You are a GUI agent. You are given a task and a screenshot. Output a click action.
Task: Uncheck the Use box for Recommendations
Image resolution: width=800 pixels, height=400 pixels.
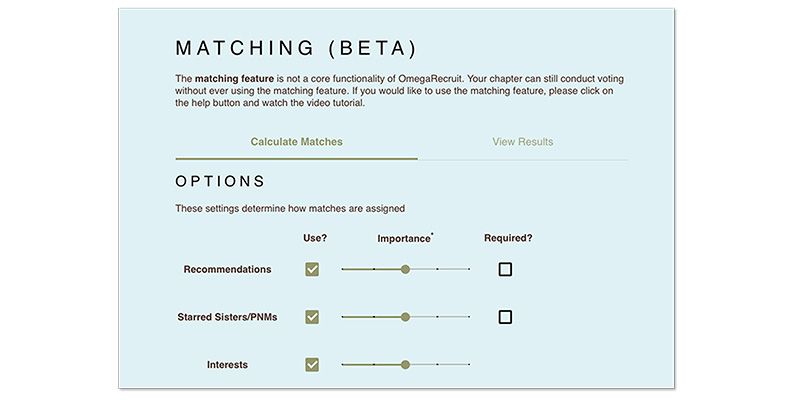pyautogui.click(x=312, y=269)
